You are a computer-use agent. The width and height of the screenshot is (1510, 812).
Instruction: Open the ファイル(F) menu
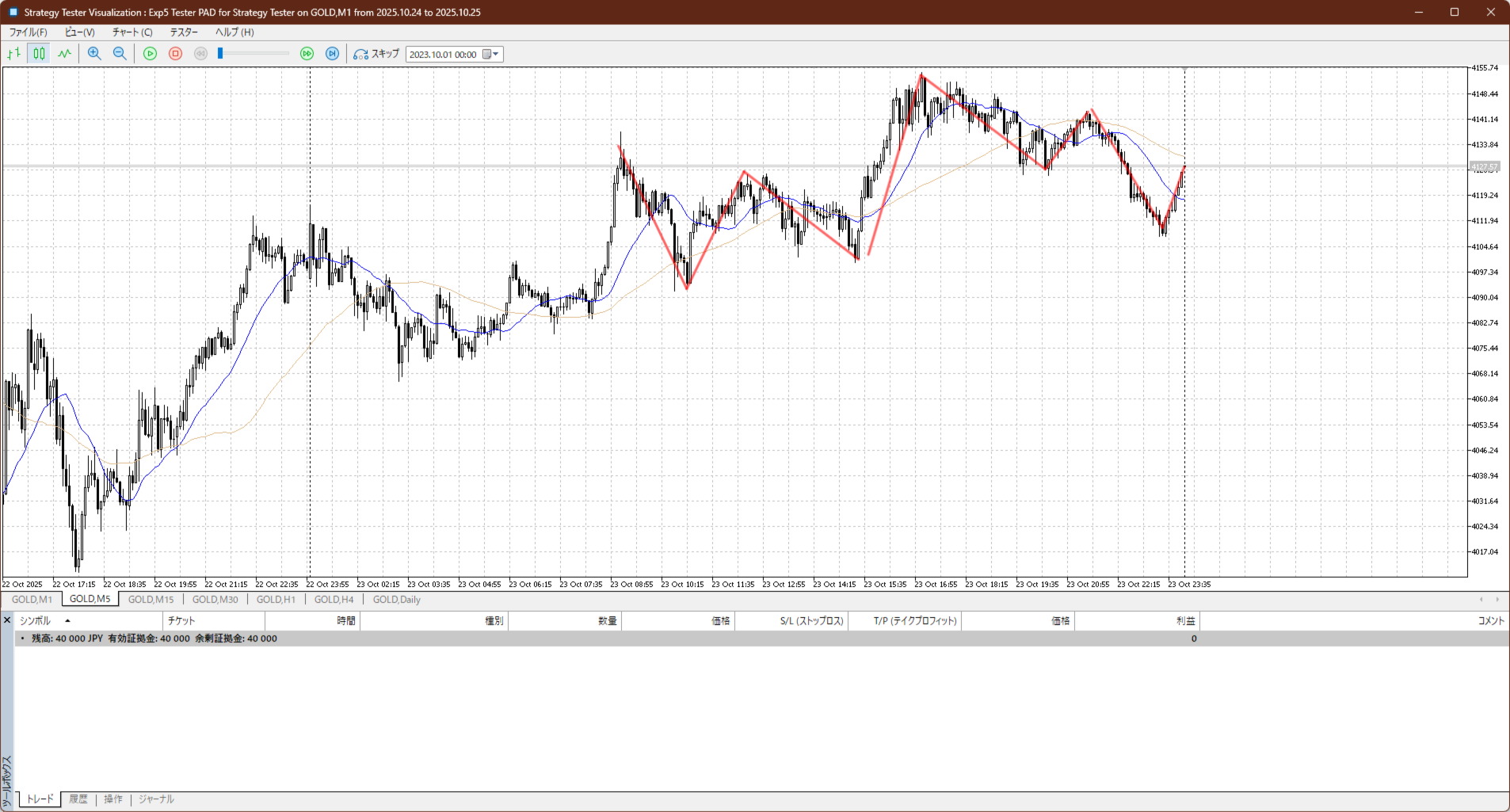click(28, 32)
